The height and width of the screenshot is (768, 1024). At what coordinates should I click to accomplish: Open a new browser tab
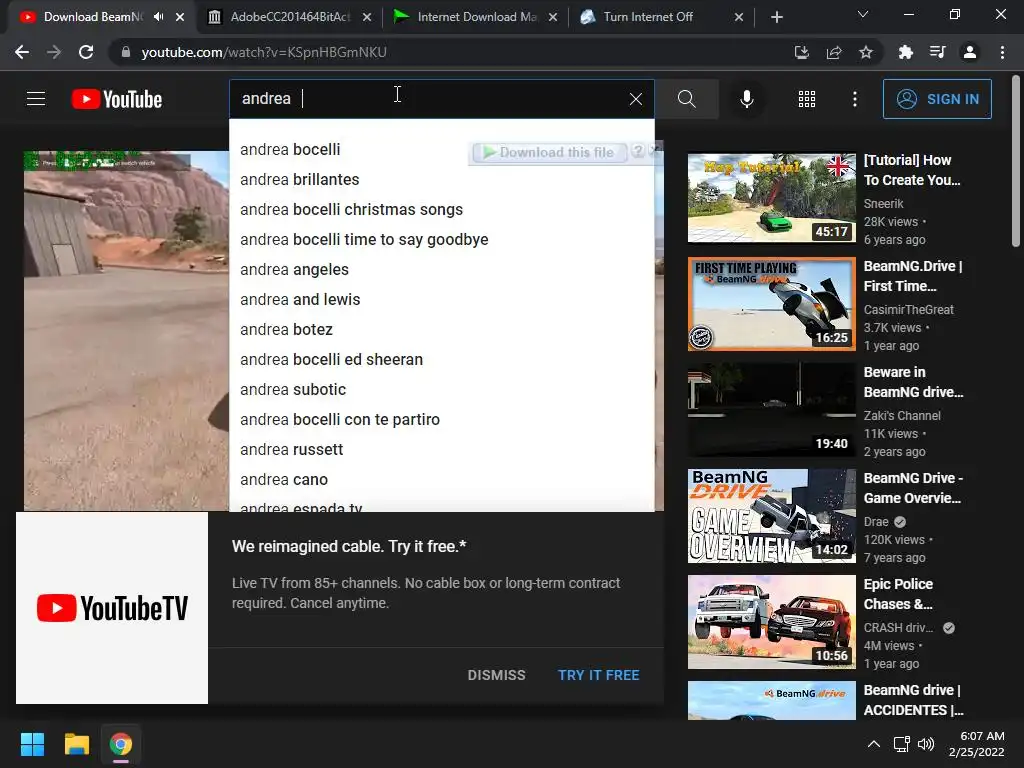(x=776, y=17)
